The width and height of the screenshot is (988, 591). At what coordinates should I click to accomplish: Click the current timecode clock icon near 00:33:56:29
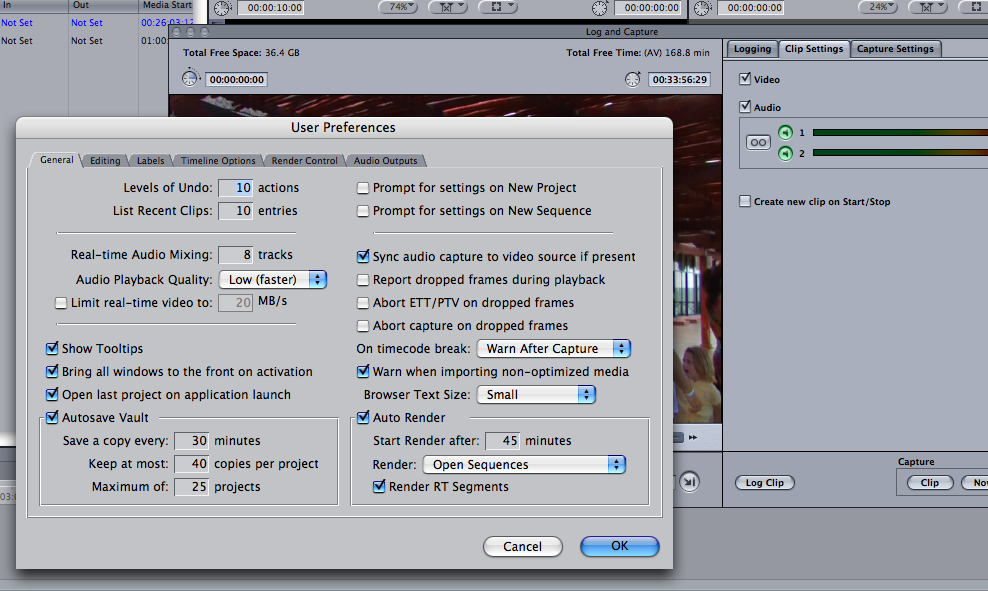pyautogui.click(x=633, y=79)
